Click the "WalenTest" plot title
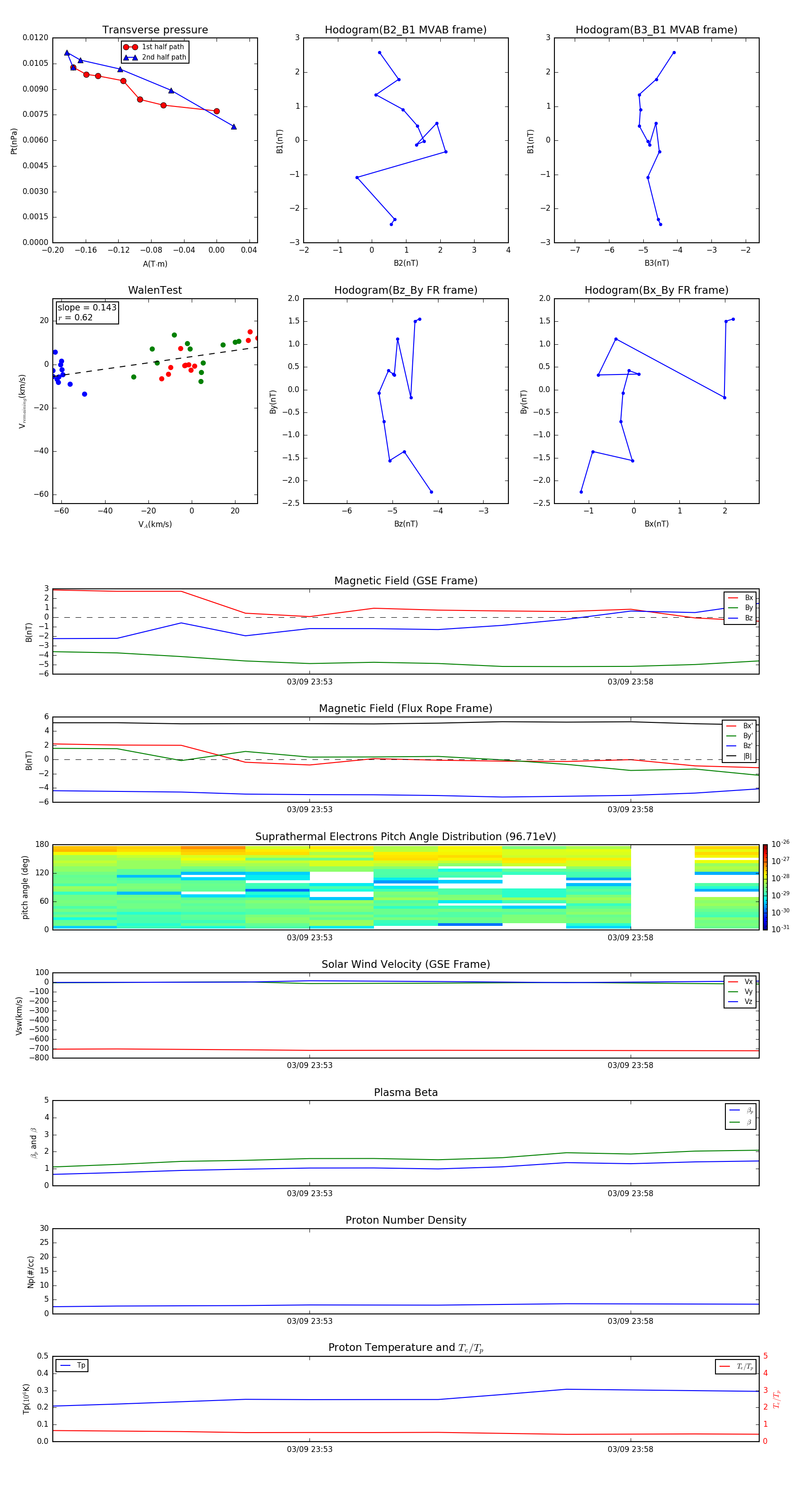This screenshot has height=1489, width=812. pos(155,290)
